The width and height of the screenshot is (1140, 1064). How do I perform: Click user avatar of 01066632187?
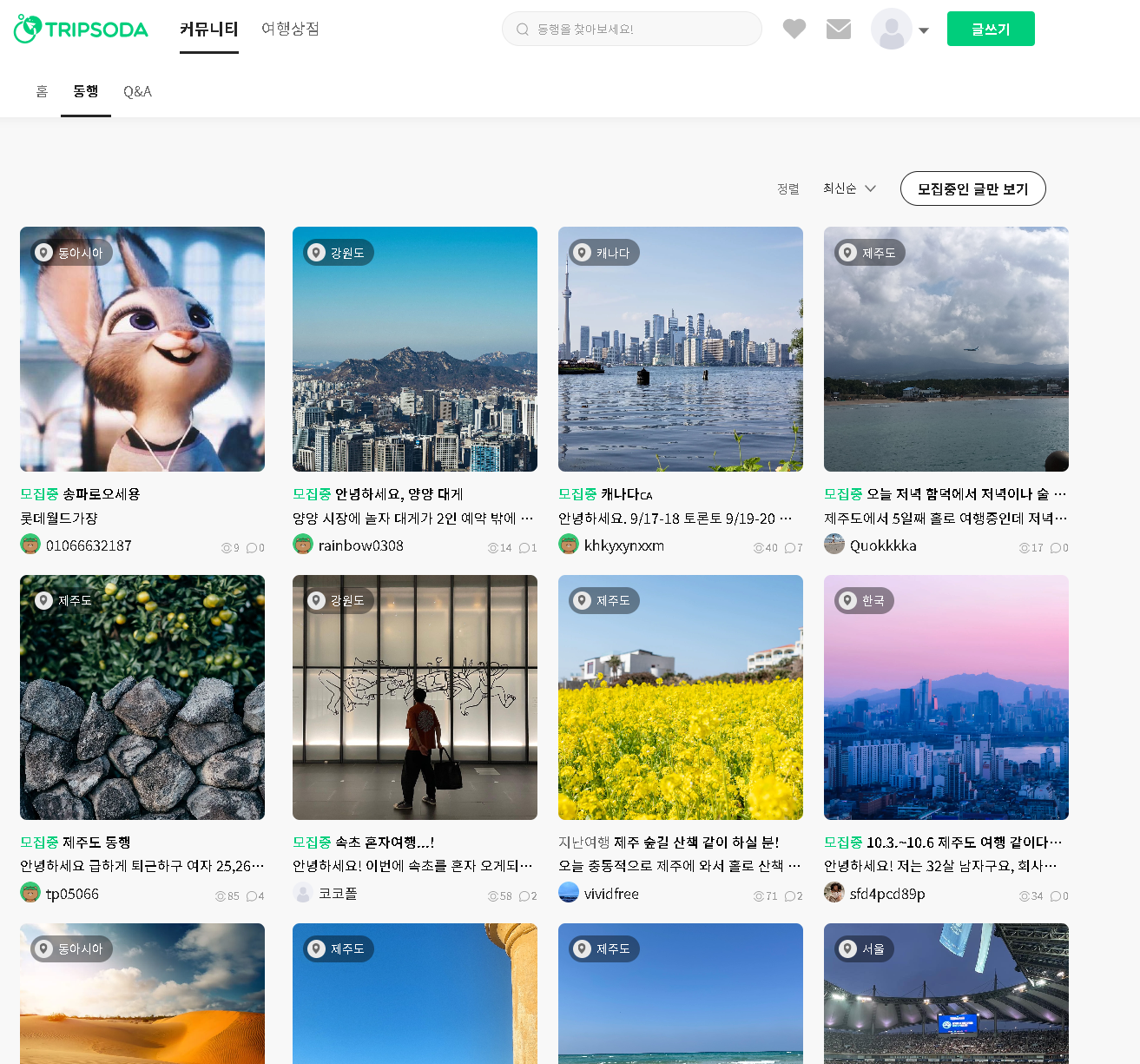(x=30, y=545)
